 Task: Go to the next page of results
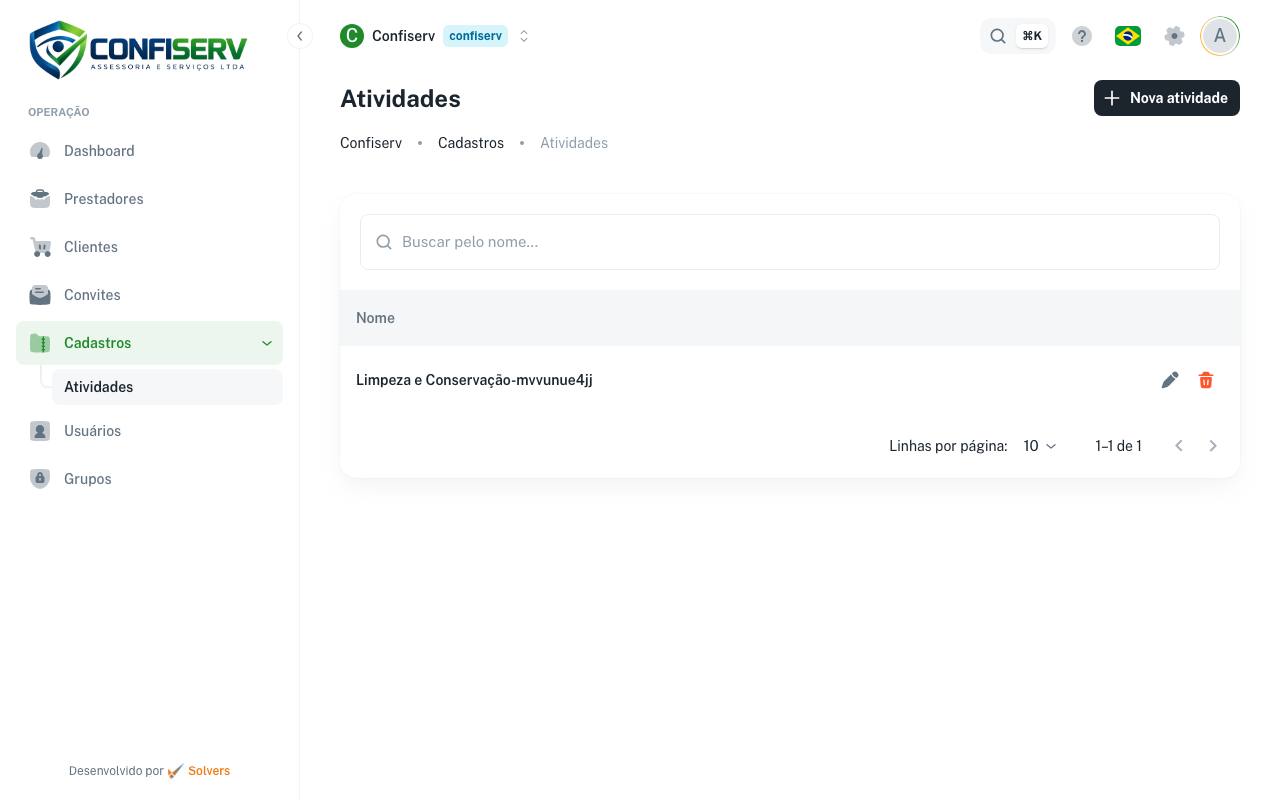click(1213, 446)
